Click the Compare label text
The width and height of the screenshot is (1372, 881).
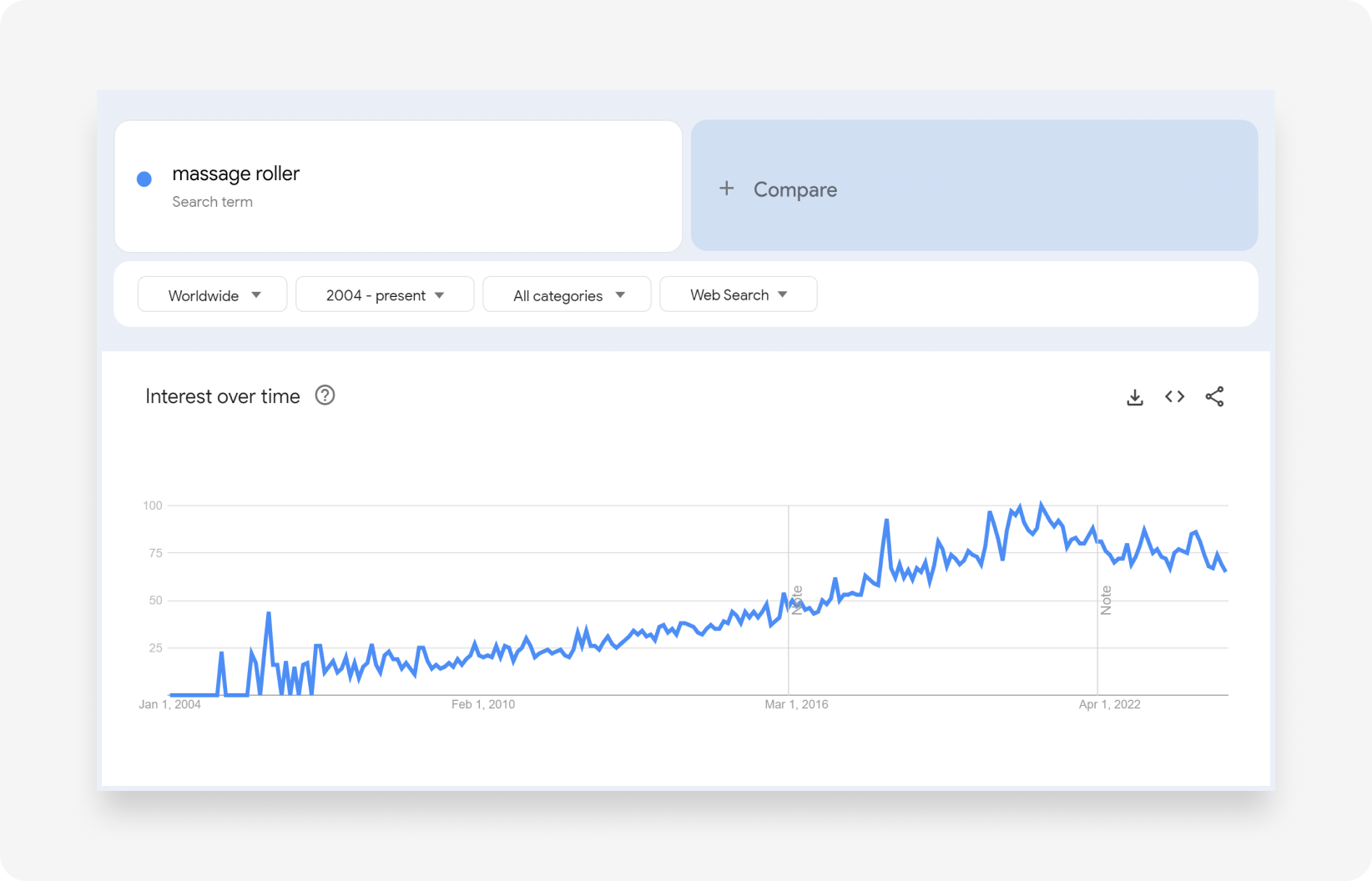coord(794,189)
